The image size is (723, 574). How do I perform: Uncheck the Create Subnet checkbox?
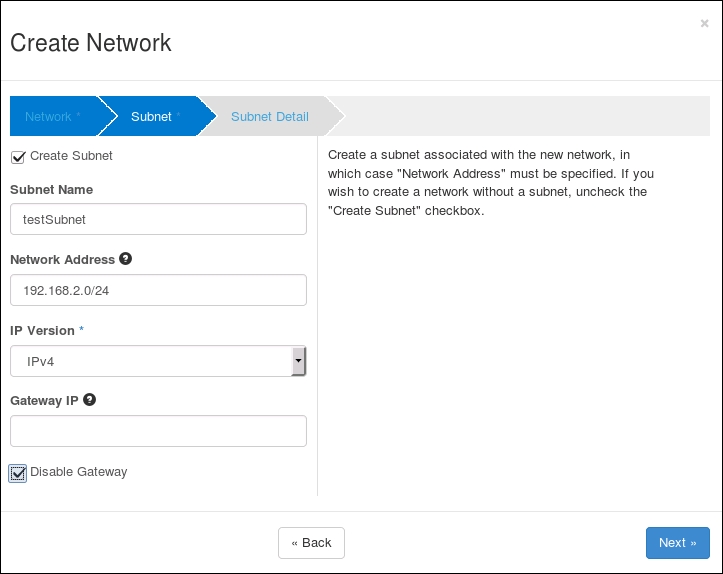pyautogui.click(x=17, y=157)
